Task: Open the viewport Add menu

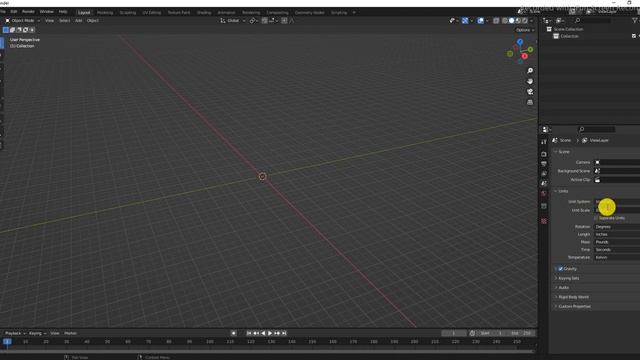Action: [x=78, y=20]
